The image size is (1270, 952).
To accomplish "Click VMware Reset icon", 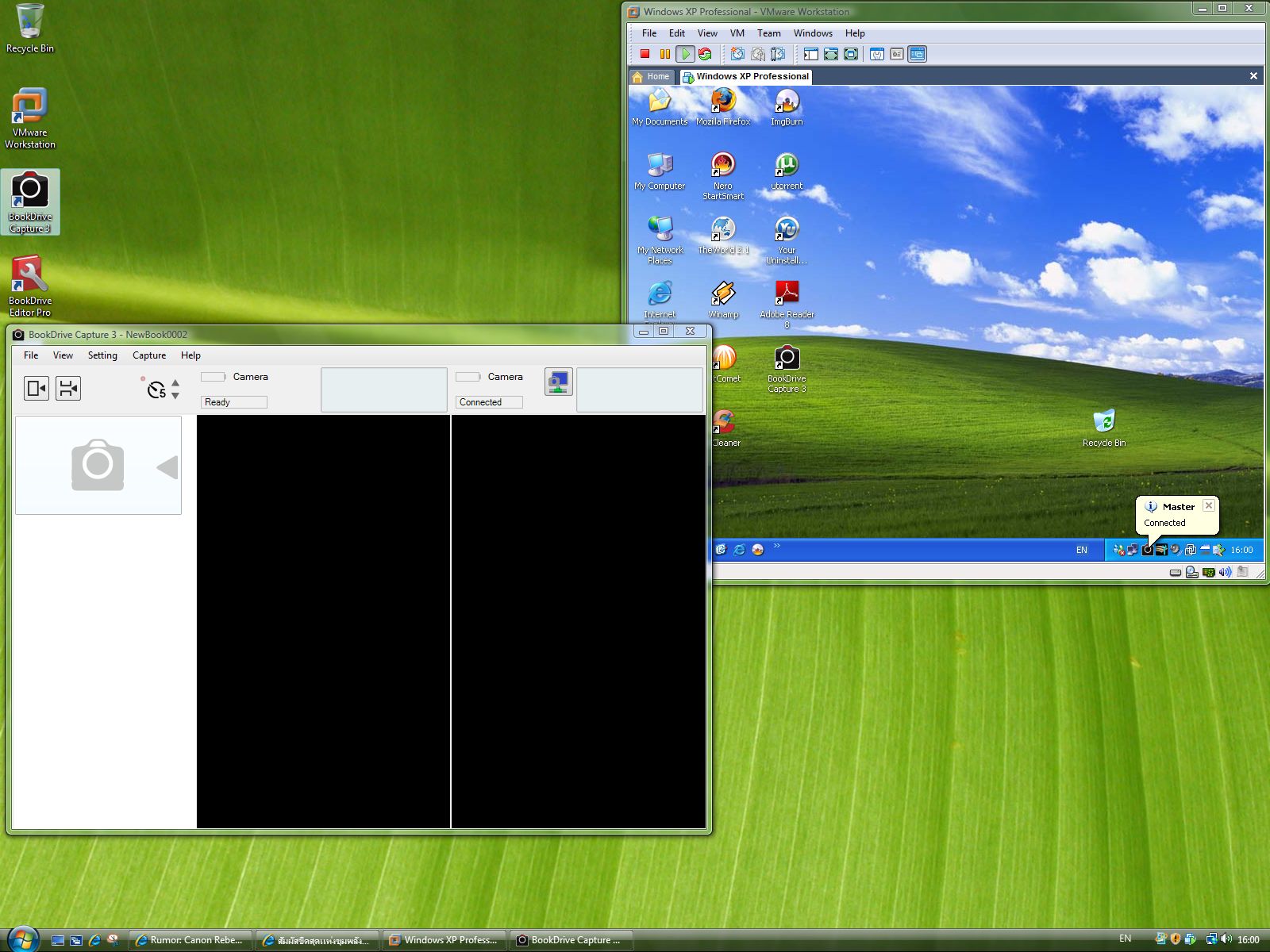I will click(x=704, y=54).
